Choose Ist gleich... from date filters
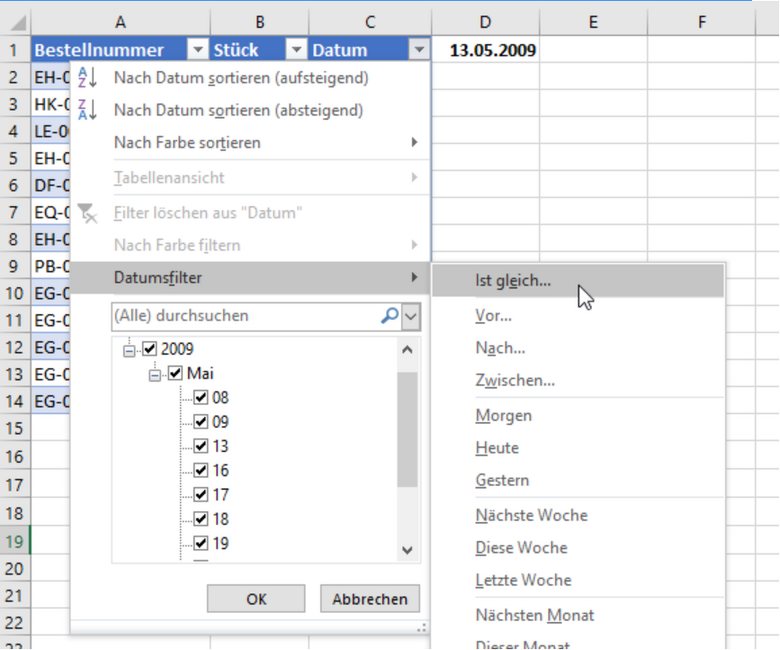The width and height of the screenshot is (780, 650). pyautogui.click(x=513, y=281)
